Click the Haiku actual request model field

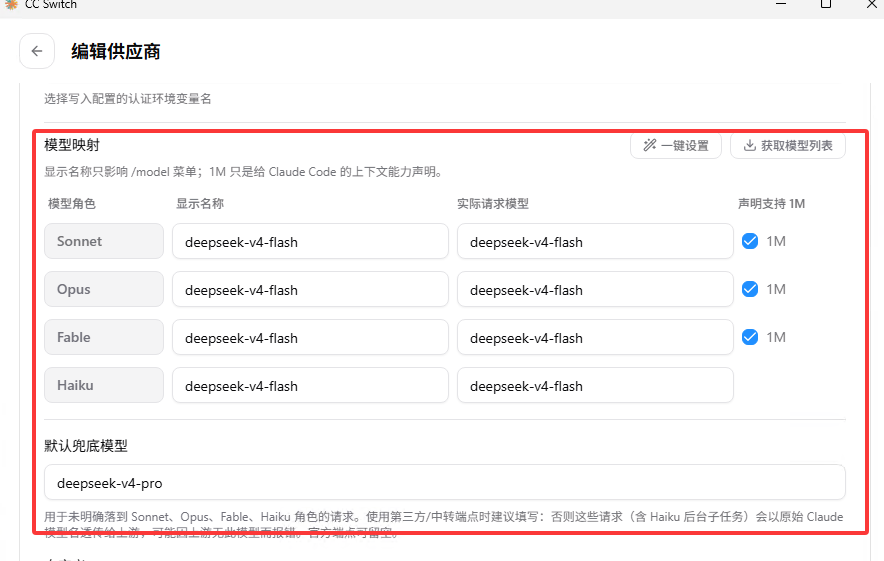click(595, 385)
